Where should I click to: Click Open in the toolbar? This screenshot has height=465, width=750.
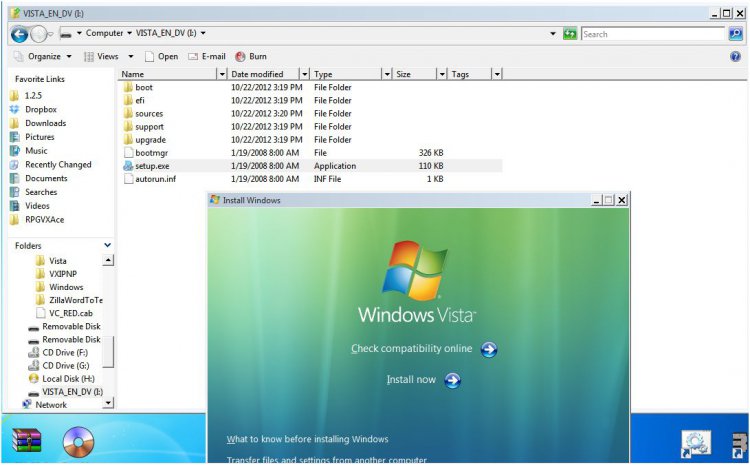coord(161,56)
